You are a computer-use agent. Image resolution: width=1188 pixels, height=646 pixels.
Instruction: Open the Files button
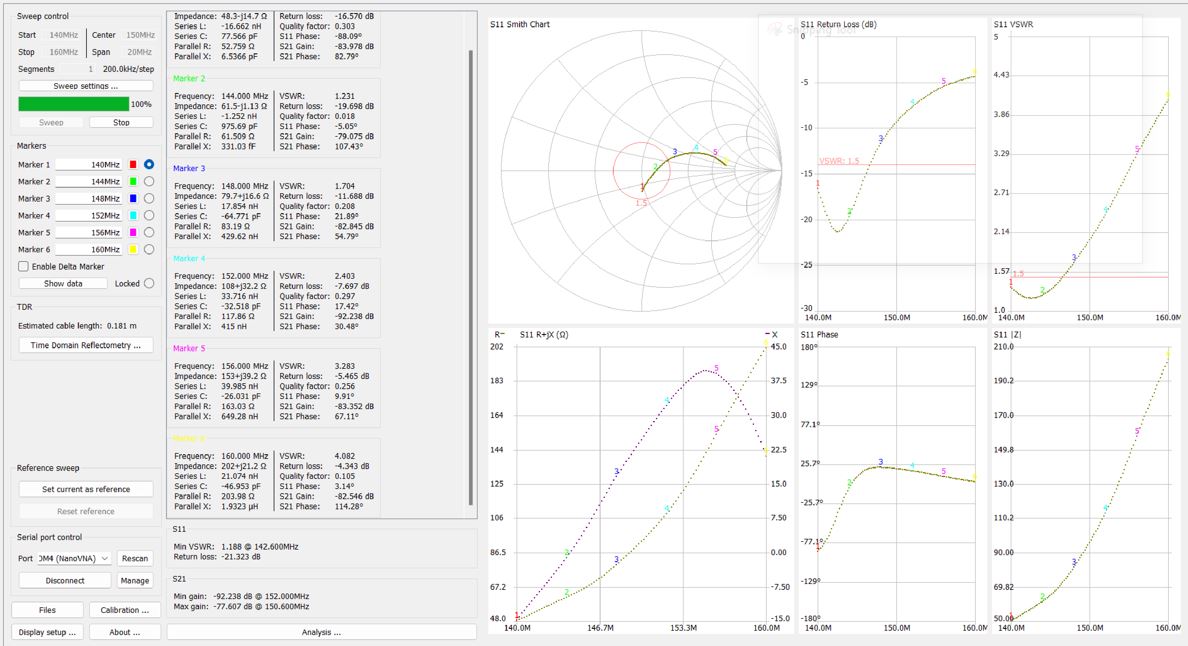(x=47, y=610)
